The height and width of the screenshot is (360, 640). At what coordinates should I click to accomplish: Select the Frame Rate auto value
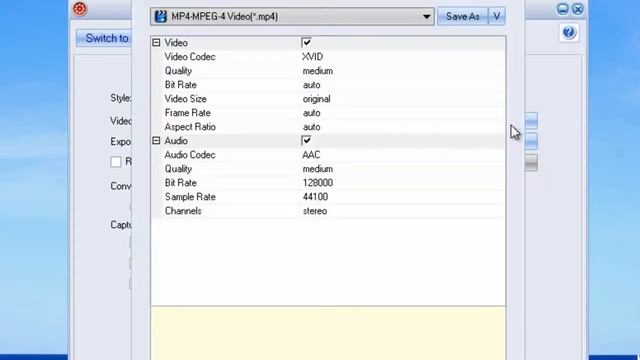[311, 113]
